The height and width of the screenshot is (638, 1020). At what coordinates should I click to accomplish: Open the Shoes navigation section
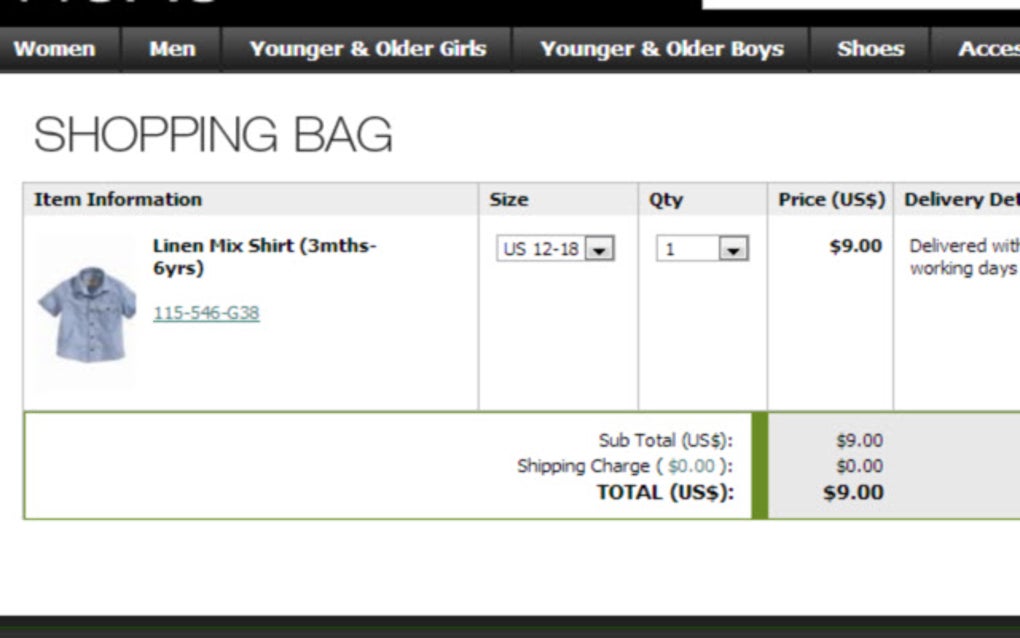[869, 48]
